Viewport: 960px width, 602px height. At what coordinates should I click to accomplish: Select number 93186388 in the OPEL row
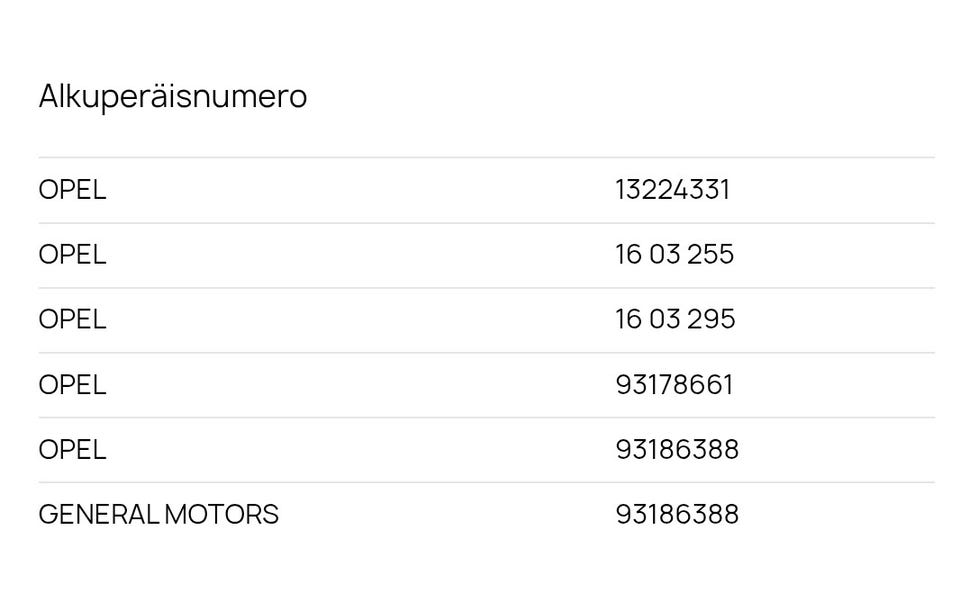pyautogui.click(x=677, y=450)
